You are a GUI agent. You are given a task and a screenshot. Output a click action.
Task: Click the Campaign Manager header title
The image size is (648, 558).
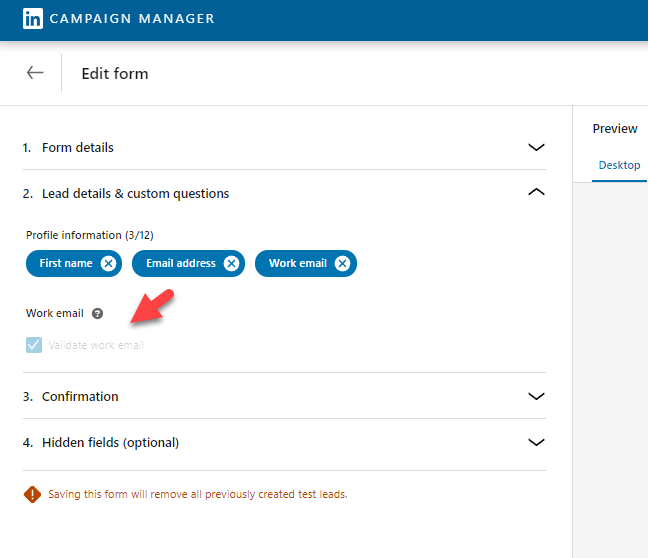pos(132,19)
